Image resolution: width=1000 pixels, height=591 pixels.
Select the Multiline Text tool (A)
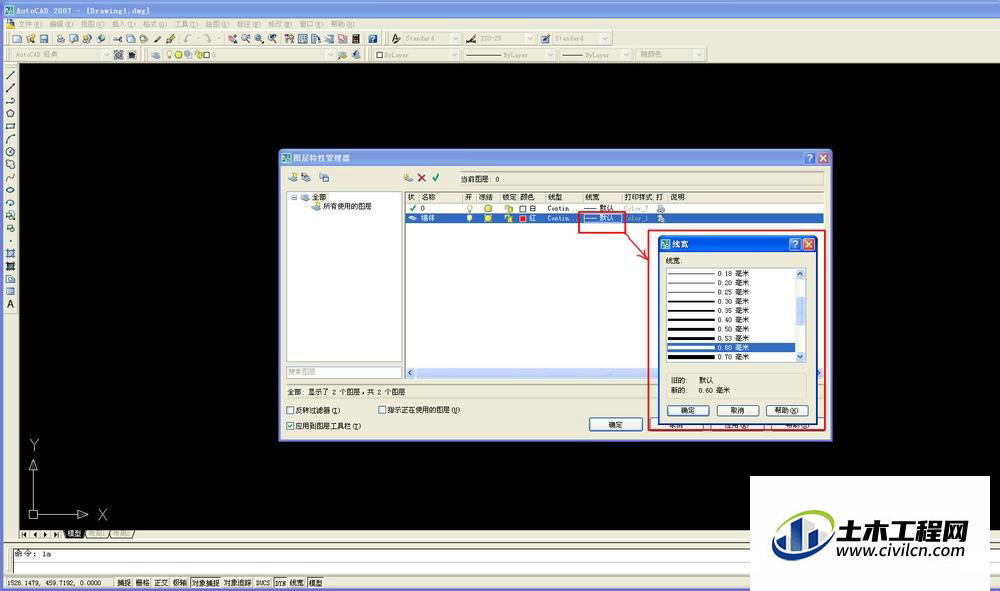click(x=10, y=305)
